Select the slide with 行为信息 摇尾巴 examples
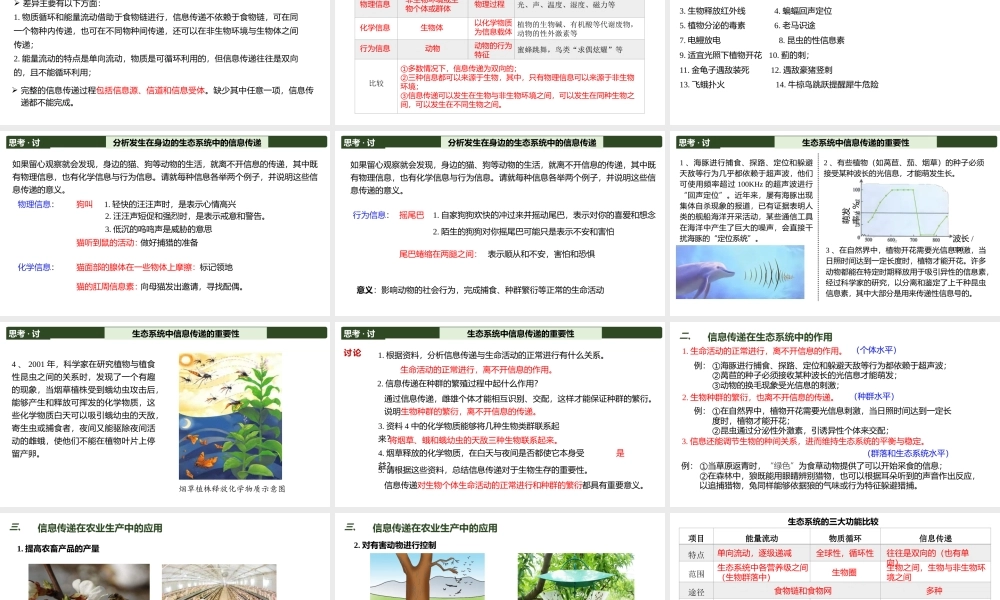This screenshot has width=1000, height=600. 500,221
